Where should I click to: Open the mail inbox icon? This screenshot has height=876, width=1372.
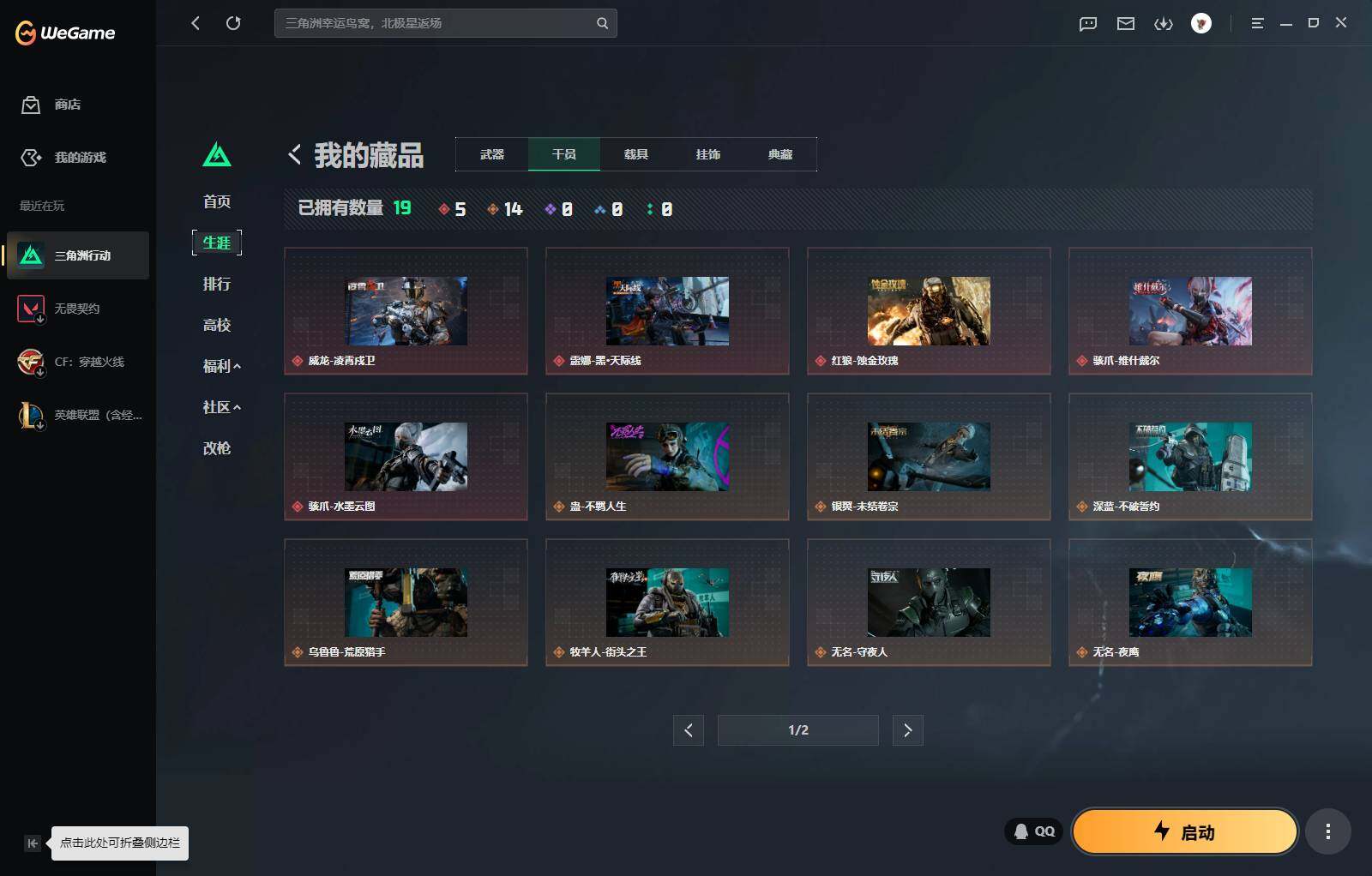pyautogui.click(x=1126, y=24)
